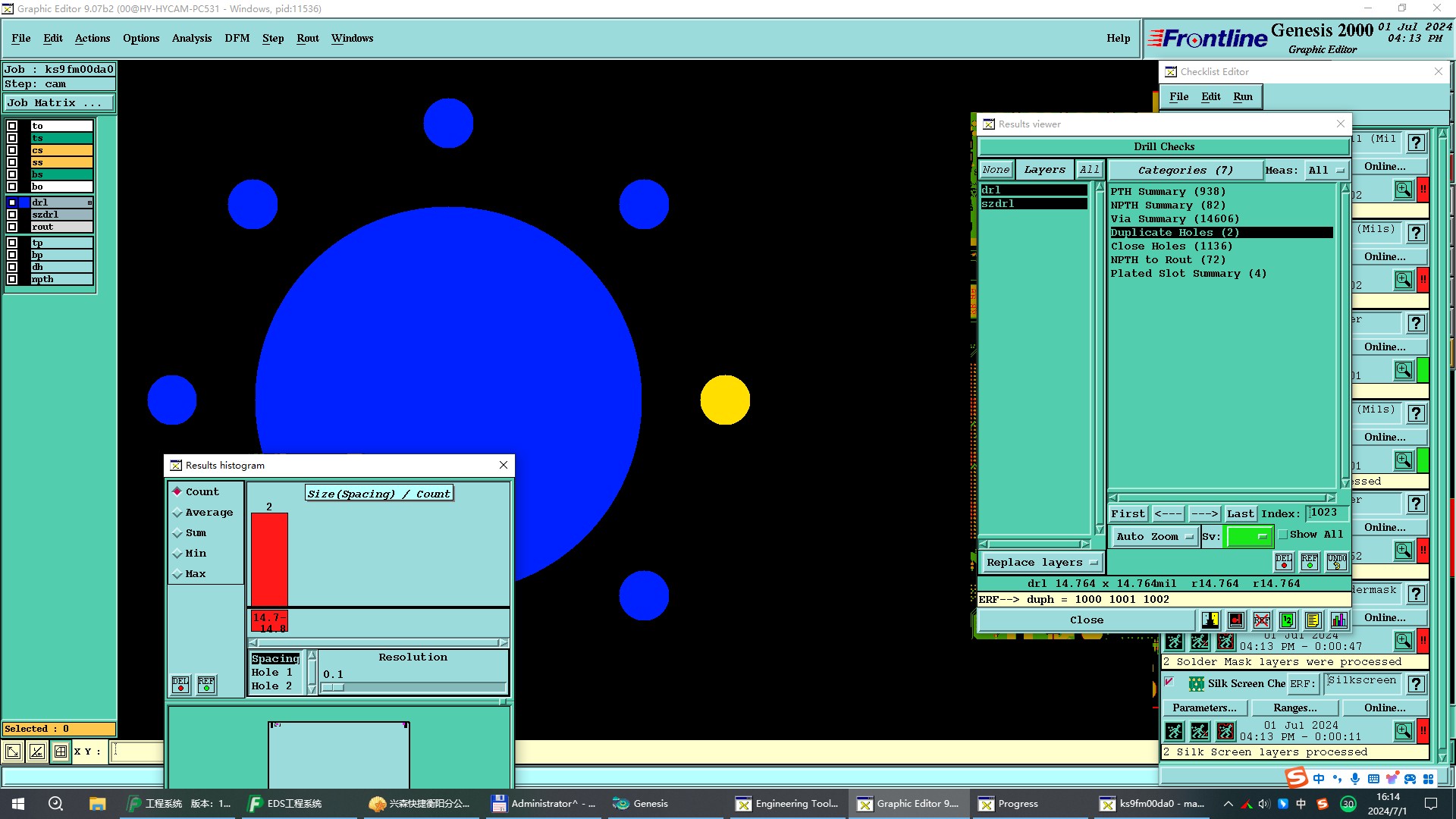Click the Last navigation button
This screenshot has width=1456, height=819.
pyautogui.click(x=1240, y=514)
